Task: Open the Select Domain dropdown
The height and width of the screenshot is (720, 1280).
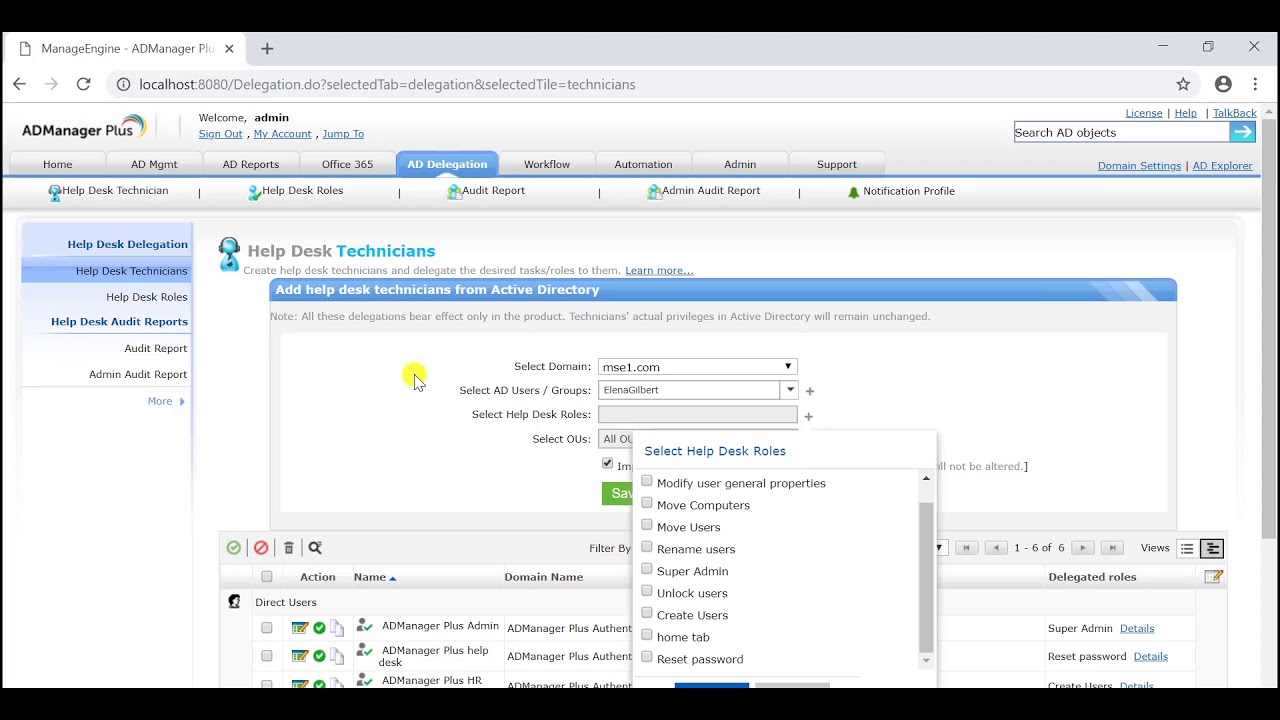Action: click(x=697, y=367)
